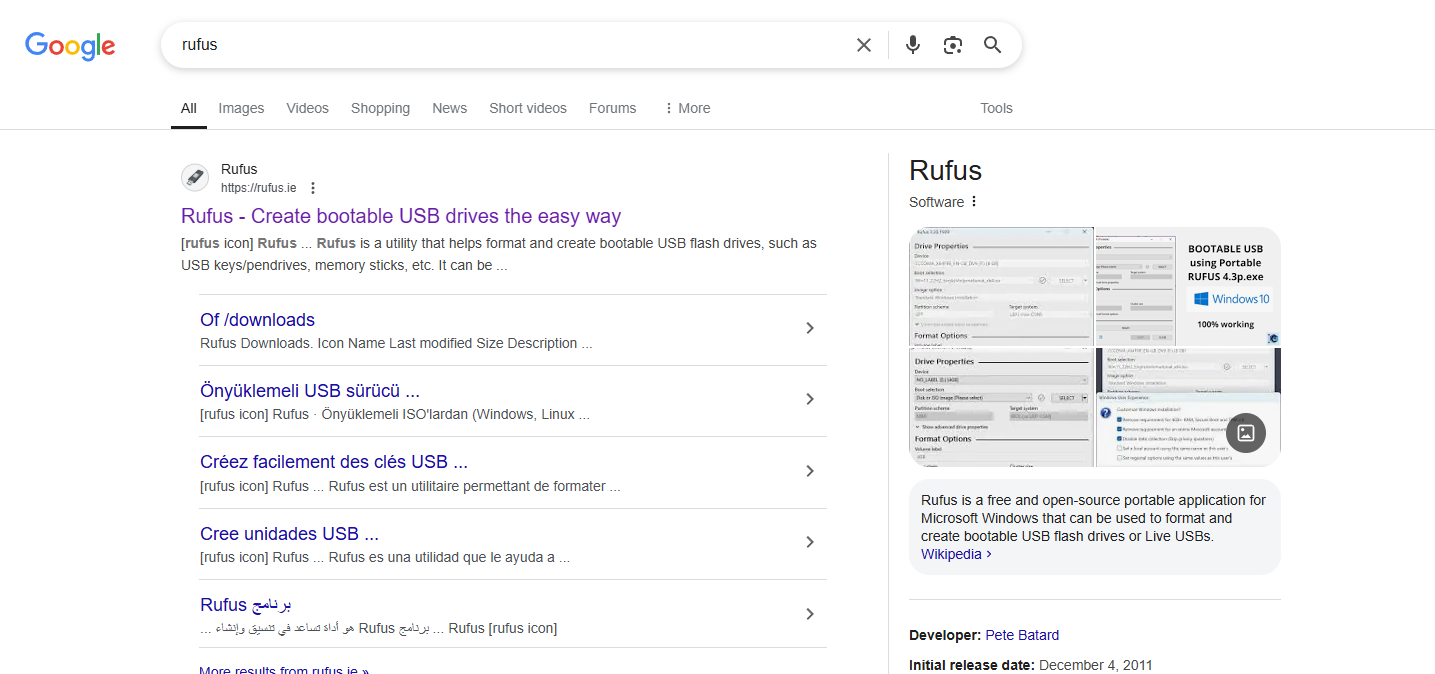This screenshot has width=1435, height=674.
Task: Click 'Rufus is a free and open-source' description
Action: coord(1093,518)
